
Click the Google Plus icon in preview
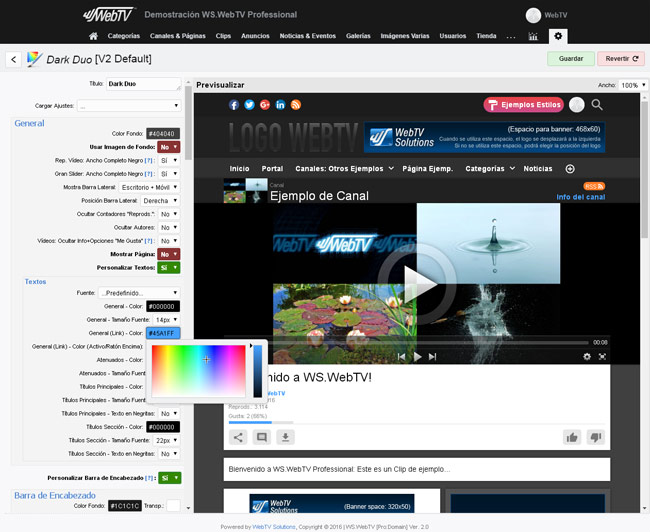click(x=265, y=105)
